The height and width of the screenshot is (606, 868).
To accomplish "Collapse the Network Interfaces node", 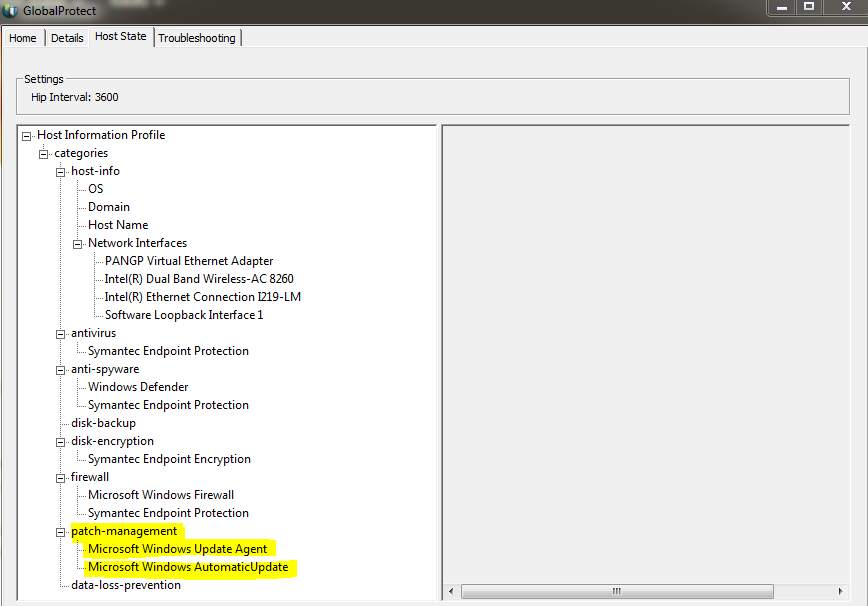I will (78, 244).
